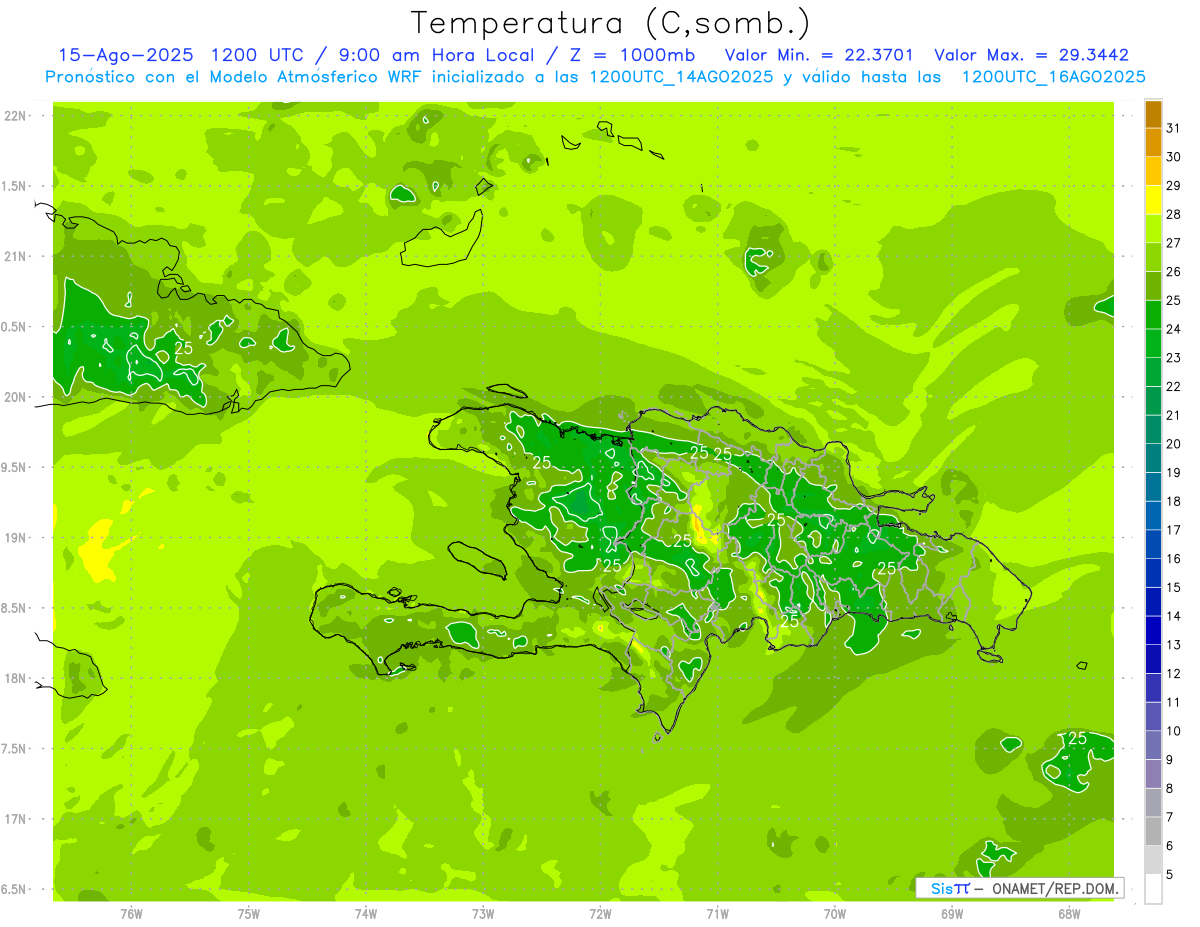Click the "Temperatura (C,somb.)" chart title

[x=610, y=23]
